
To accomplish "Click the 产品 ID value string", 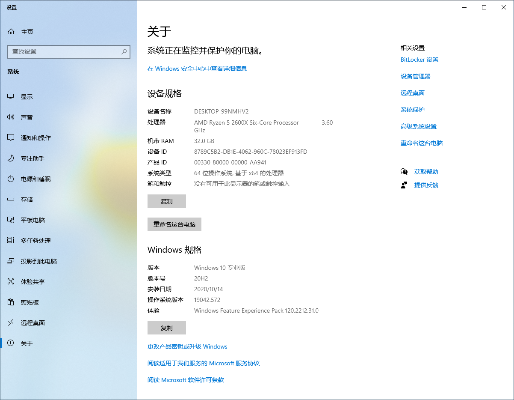I will (230, 162).
